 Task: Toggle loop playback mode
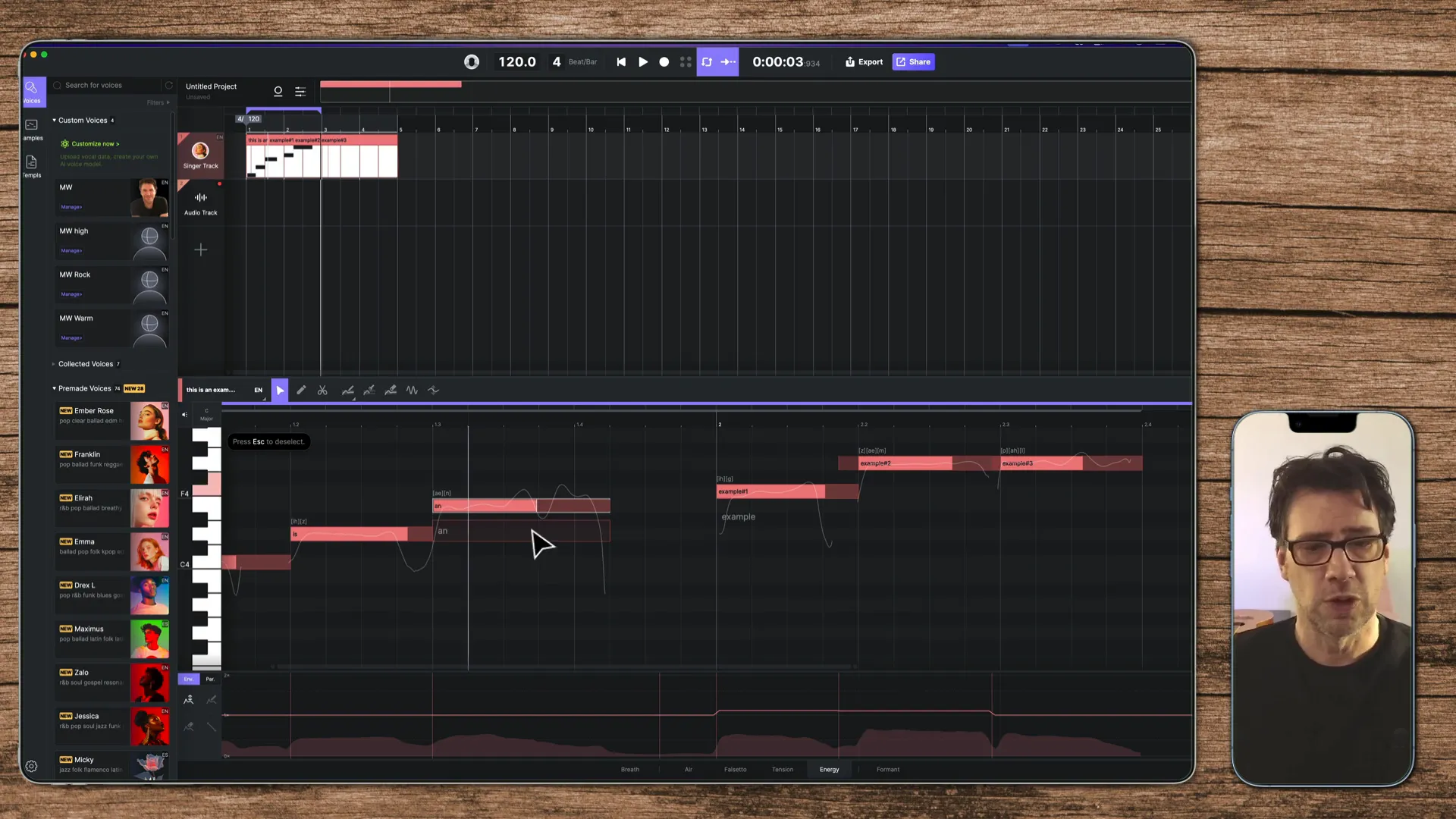pos(707,62)
